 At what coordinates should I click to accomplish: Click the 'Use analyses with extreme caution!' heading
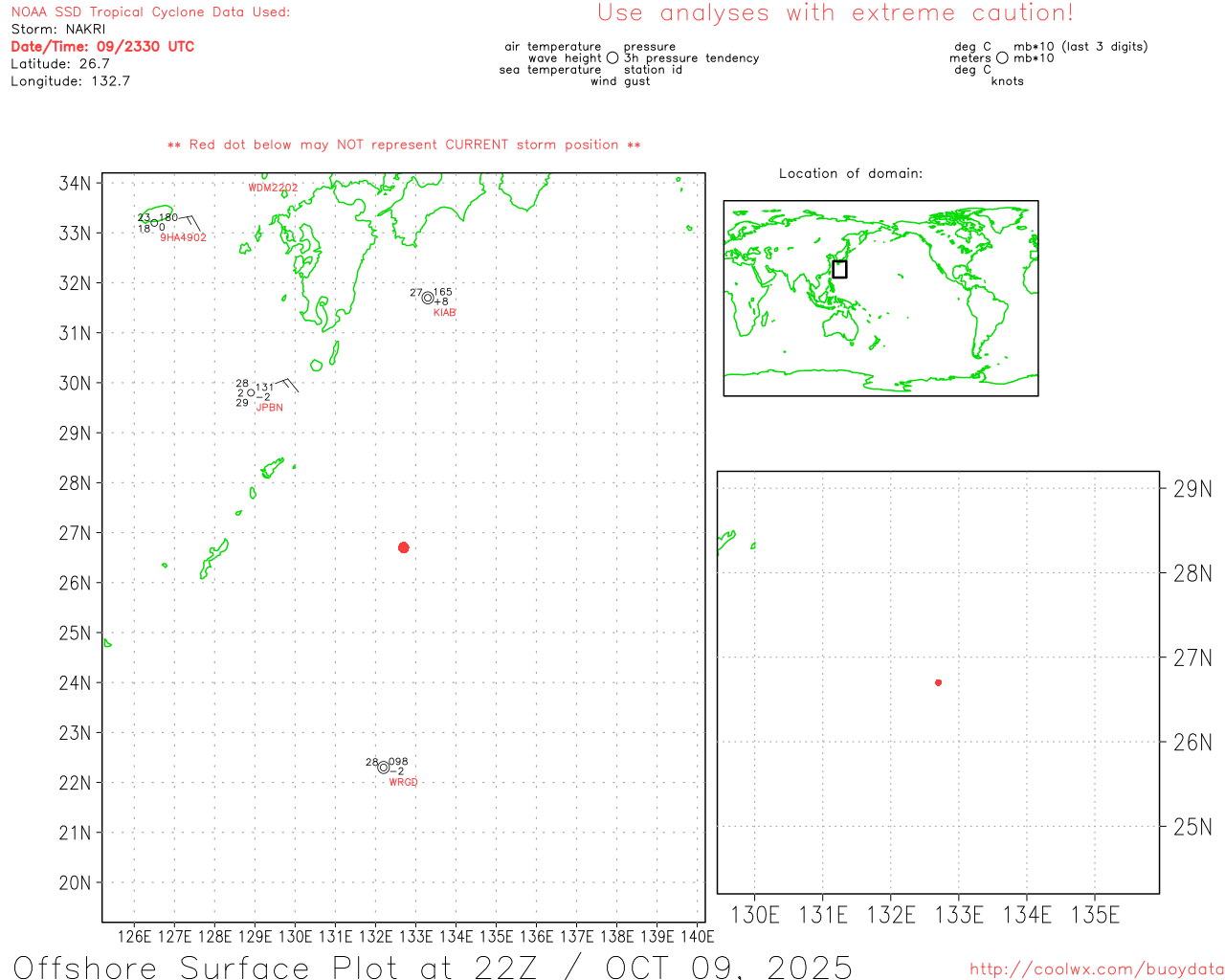(x=835, y=13)
